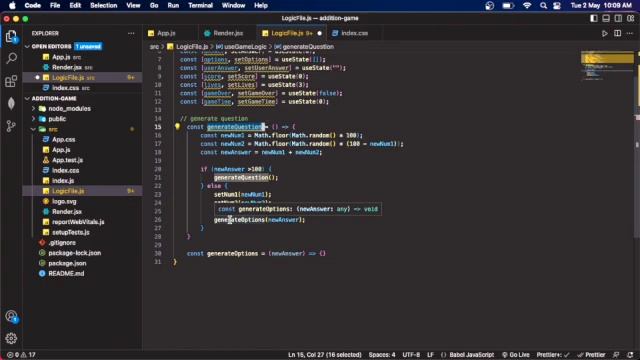Screen dimensions: 640x360
Task: Select Render.jsx in Open Editors list
Action: [x=67, y=67]
